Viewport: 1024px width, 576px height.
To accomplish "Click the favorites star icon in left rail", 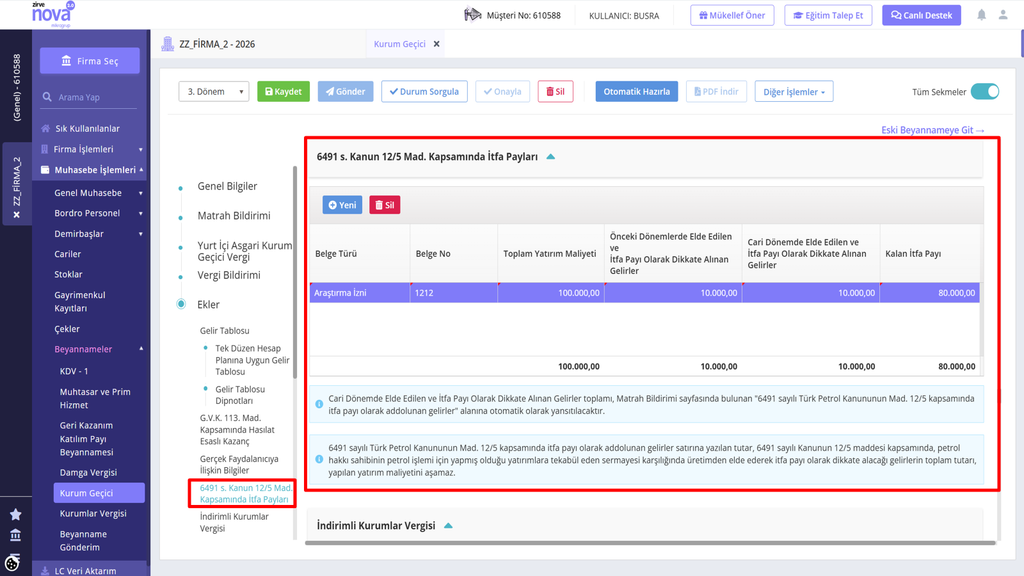I will (x=16, y=515).
